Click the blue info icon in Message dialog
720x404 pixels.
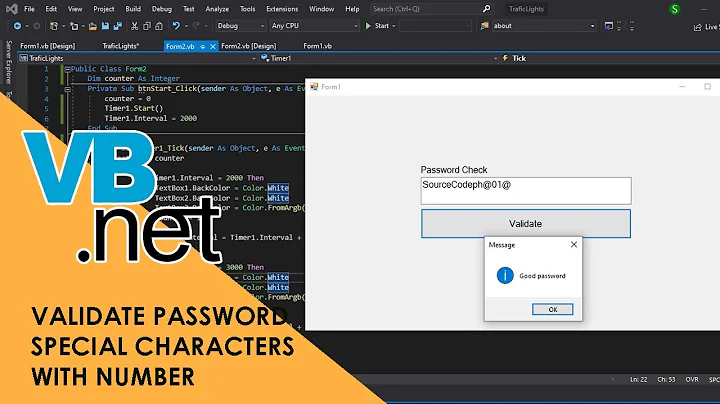tap(505, 275)
